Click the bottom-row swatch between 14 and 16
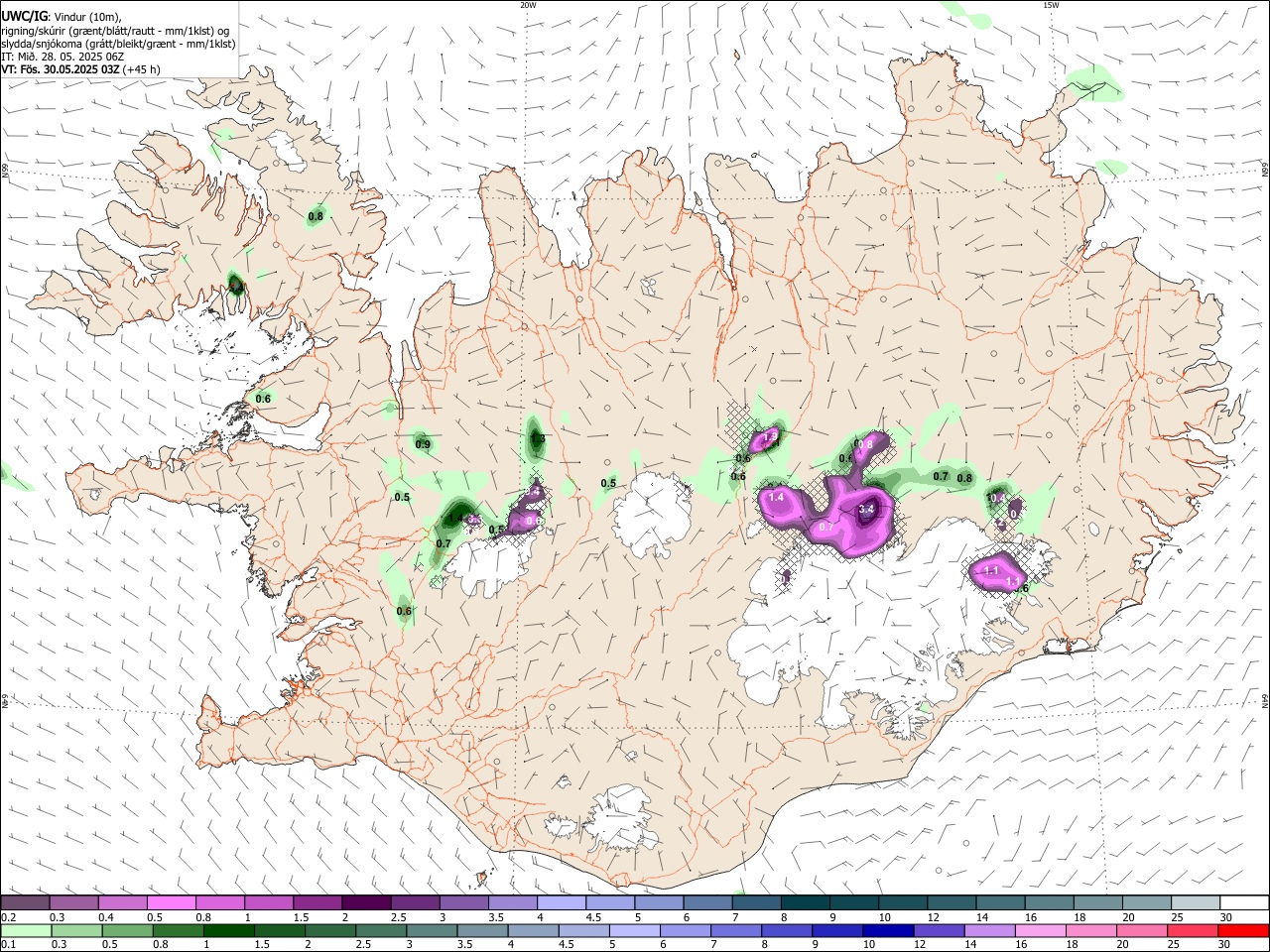The height and width of the screenshot is (952, 1270). (x=990, y=931)
